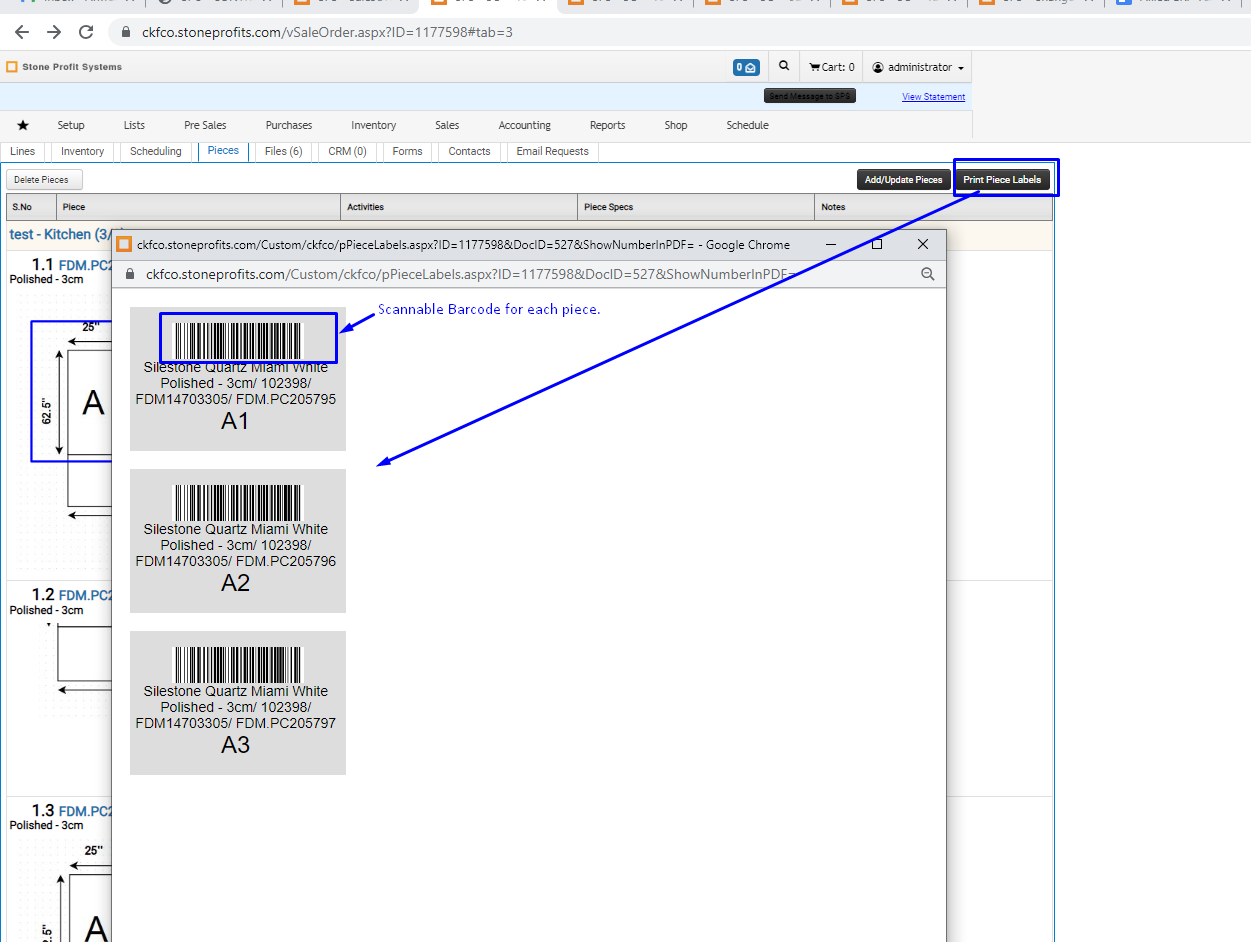
Task: Open the Setup menu
Action: [x=71, y=125]
